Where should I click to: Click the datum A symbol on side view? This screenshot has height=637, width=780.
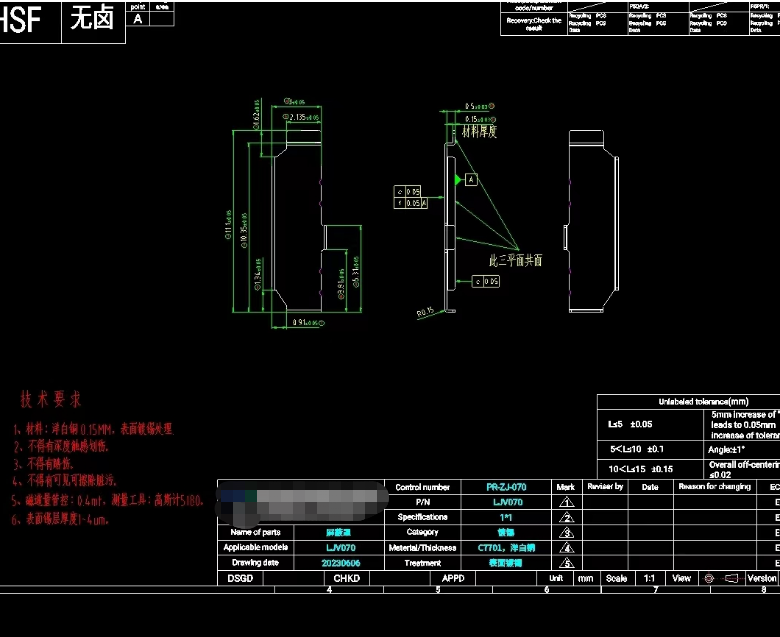point(471,179)
